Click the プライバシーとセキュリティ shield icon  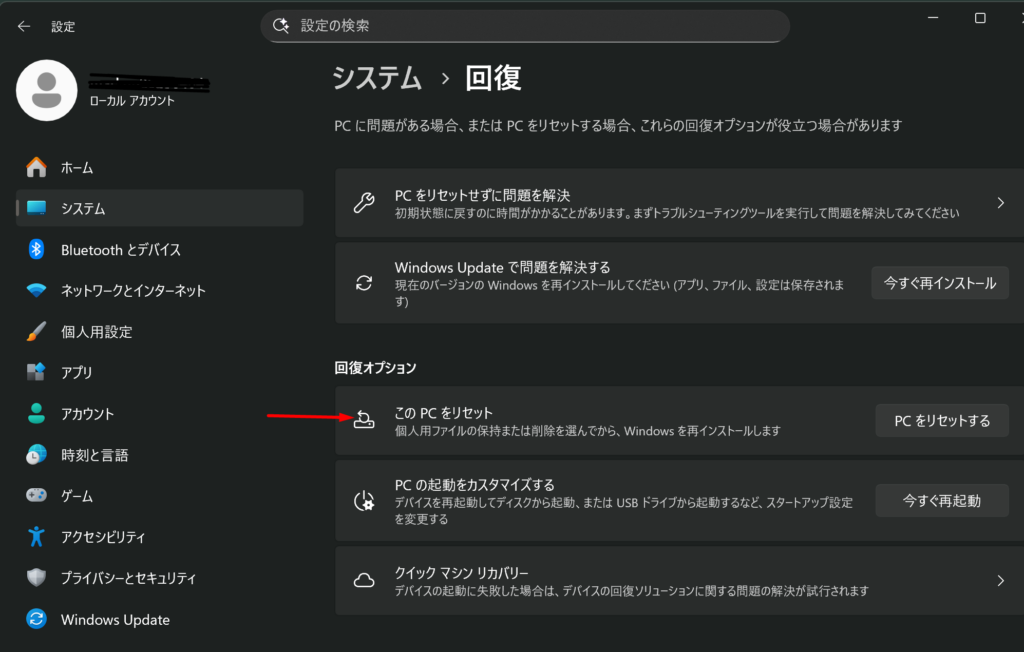[x=37, y=578]
